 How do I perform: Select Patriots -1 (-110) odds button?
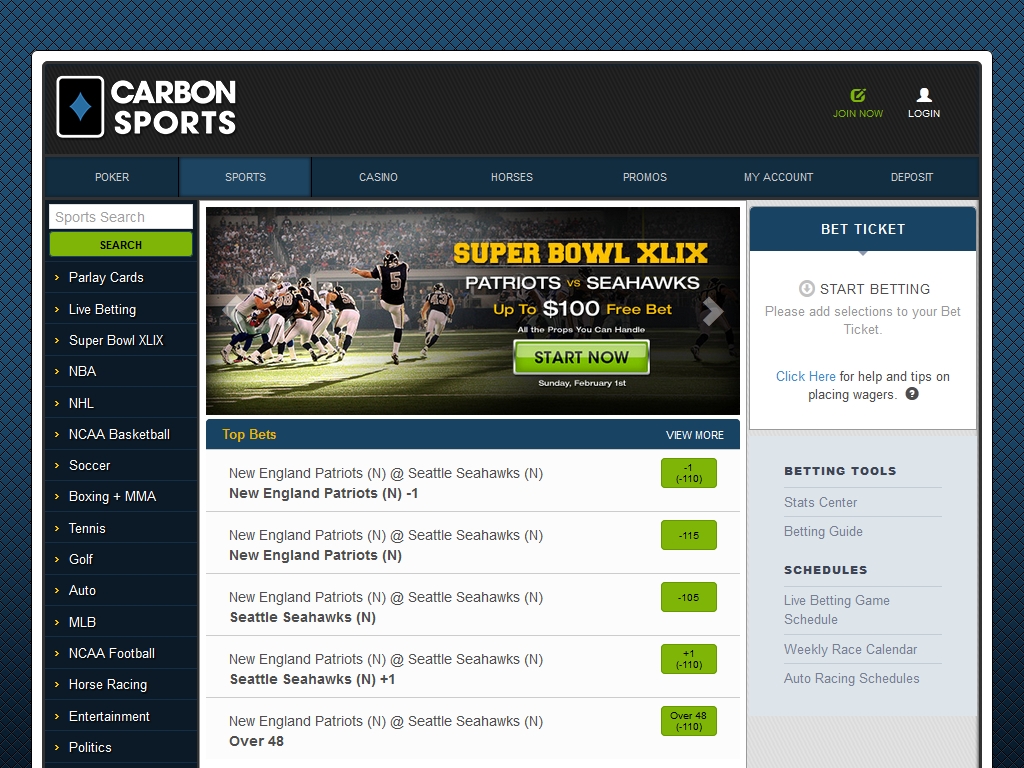[688, 473]
